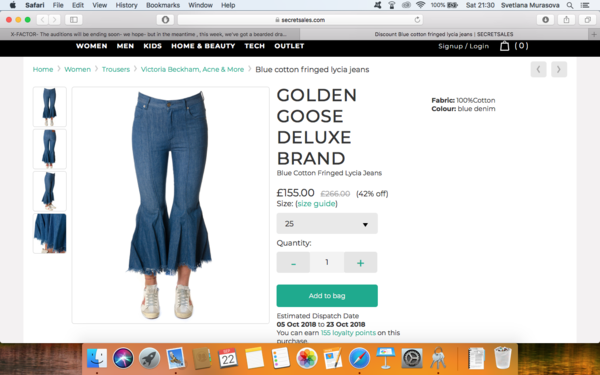
Task: Click the Safari share button
Action: 566,20
